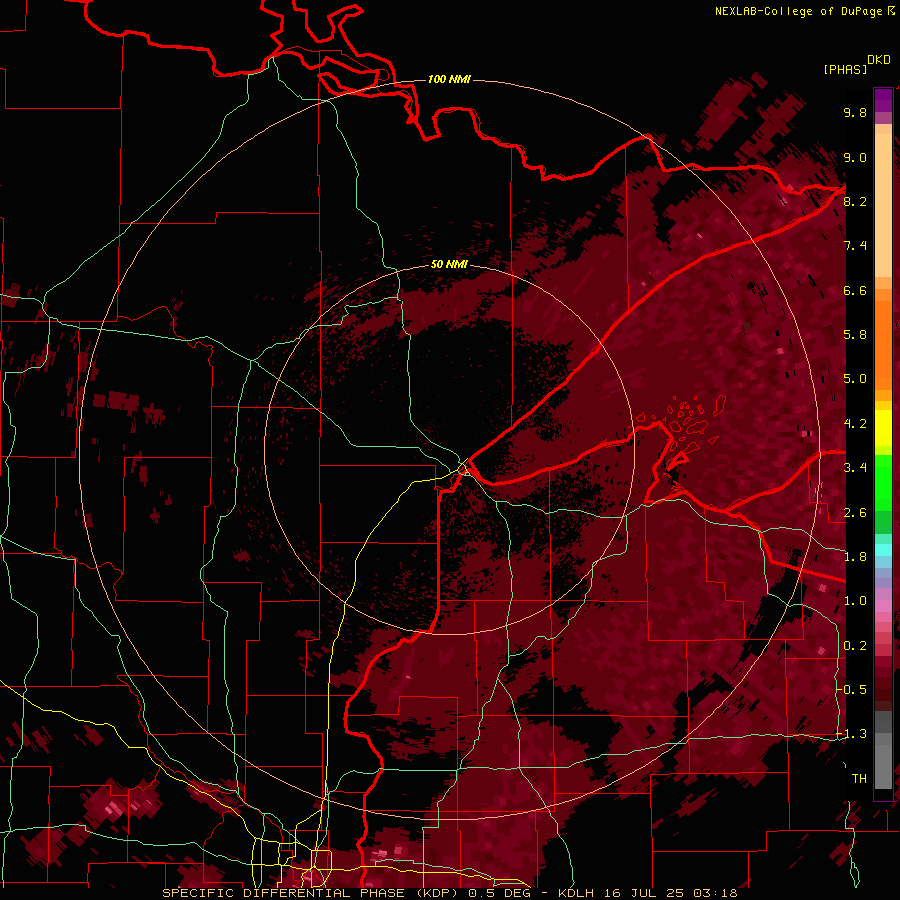
Task: Click the 100 NMI range ring label
Action: (x=449, y=79)
